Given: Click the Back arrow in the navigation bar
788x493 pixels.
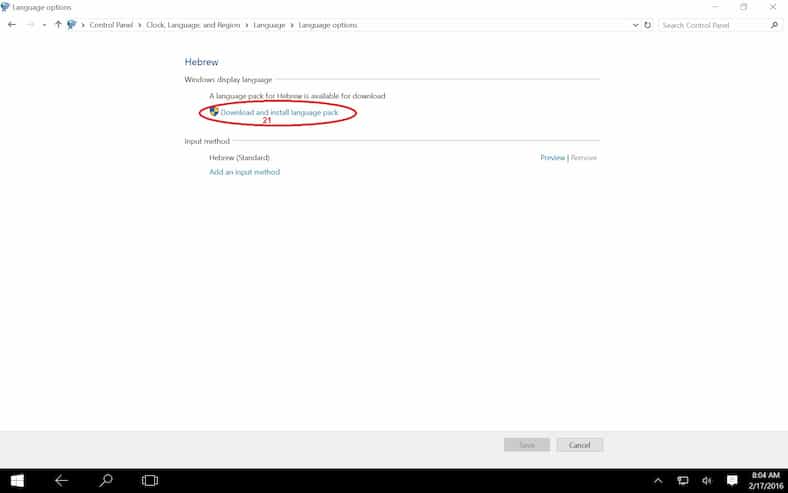Looking at the screenshot, I should [12, 25].
